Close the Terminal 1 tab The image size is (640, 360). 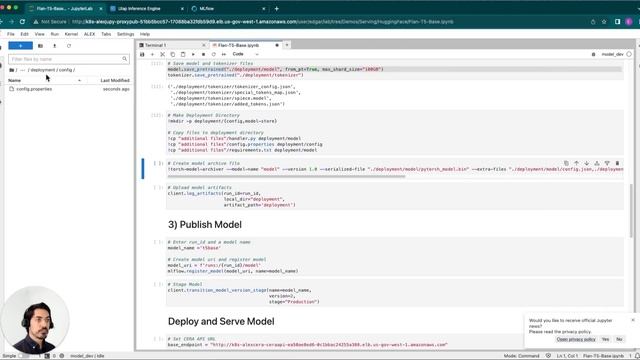pos(204,45)
